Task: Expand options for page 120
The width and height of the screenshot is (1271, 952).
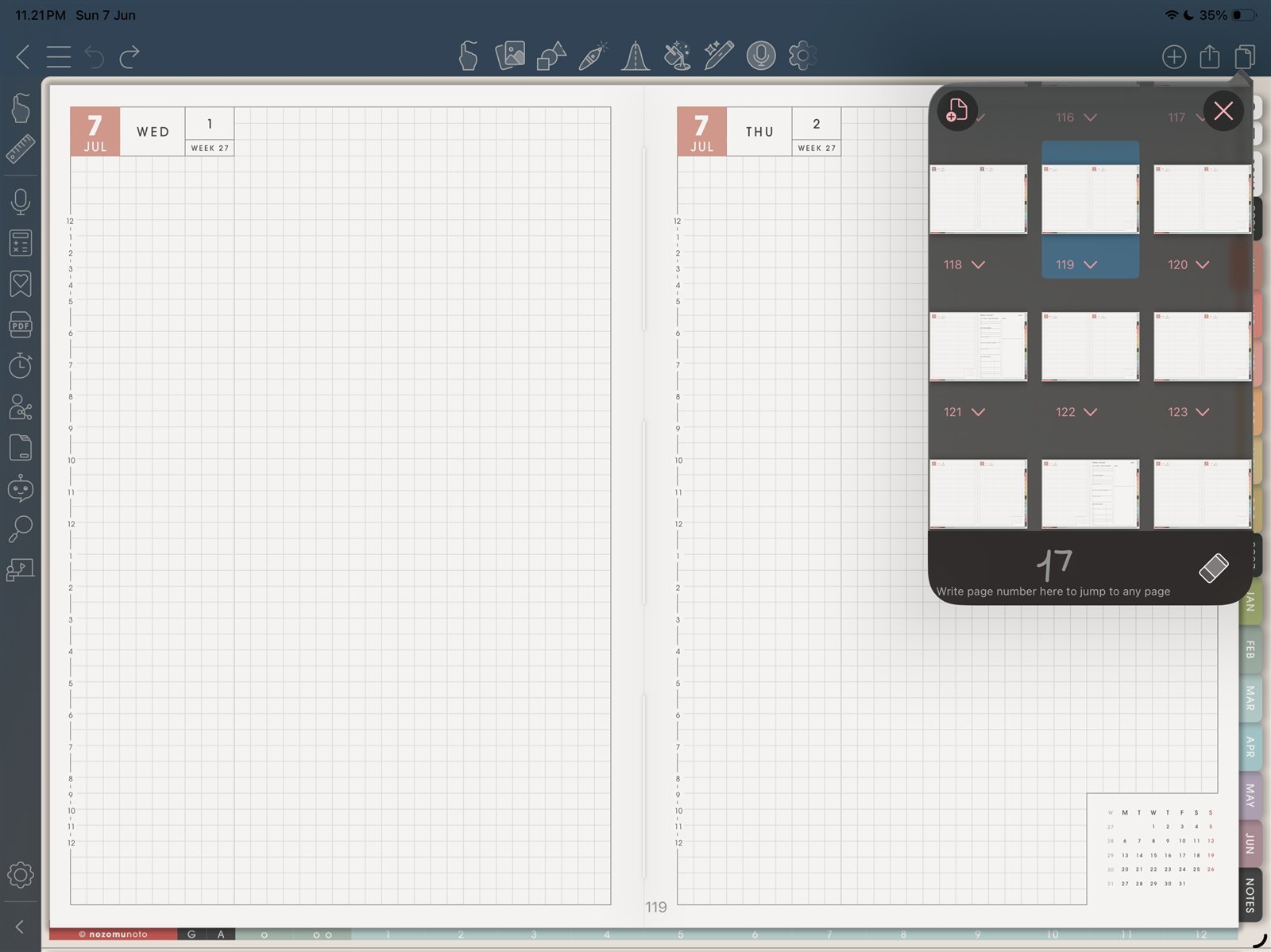Action: [1203, 264]
